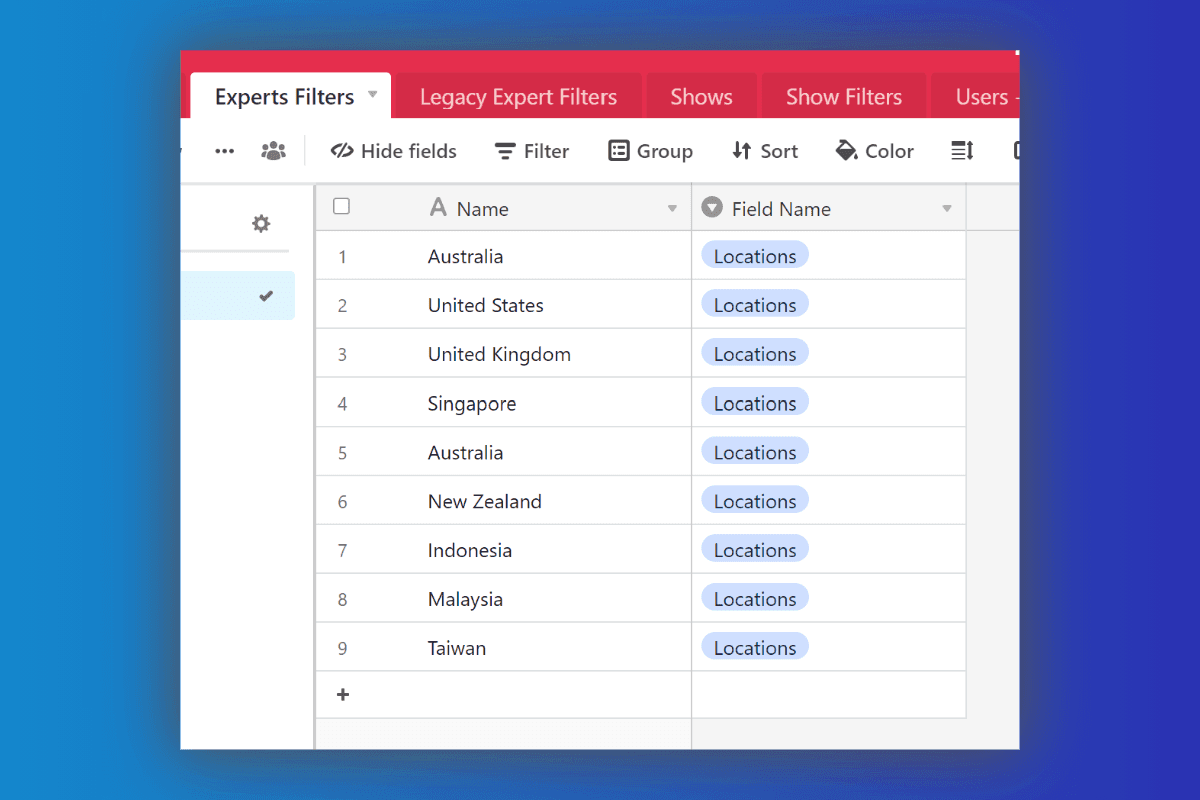The width and height of the screenshot is (1200, 800).
Task: Open the Sort toolbar option
Action: (765, 151)
